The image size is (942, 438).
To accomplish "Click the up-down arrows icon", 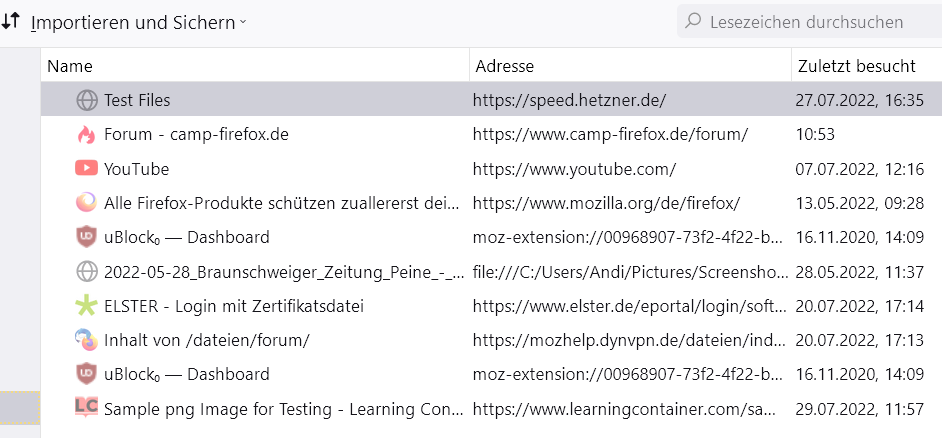I will 12,22.
